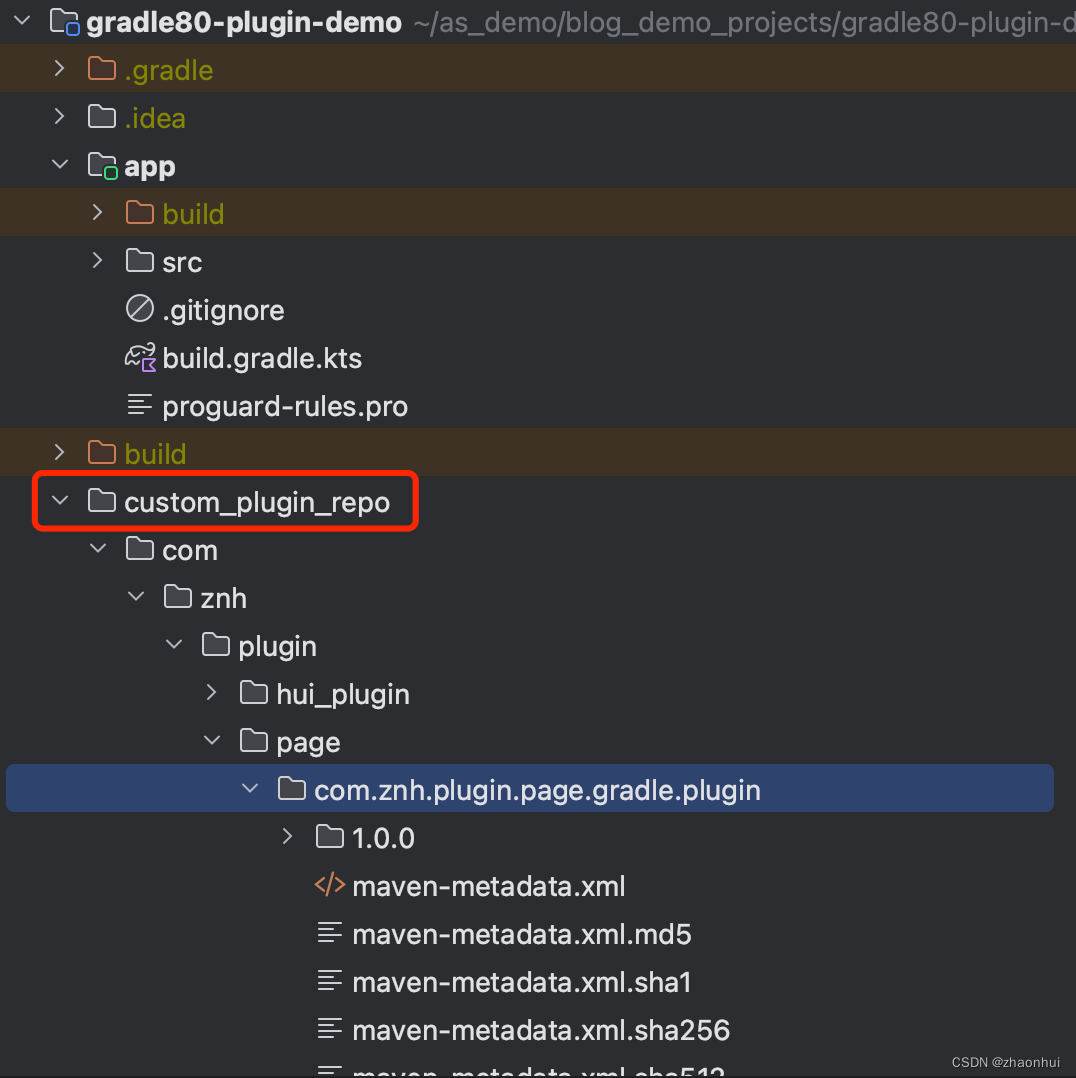Click the ignored-file icon on .gitignore
The width and height of the screenshot is (1076, 1078).
click(140, 309)
